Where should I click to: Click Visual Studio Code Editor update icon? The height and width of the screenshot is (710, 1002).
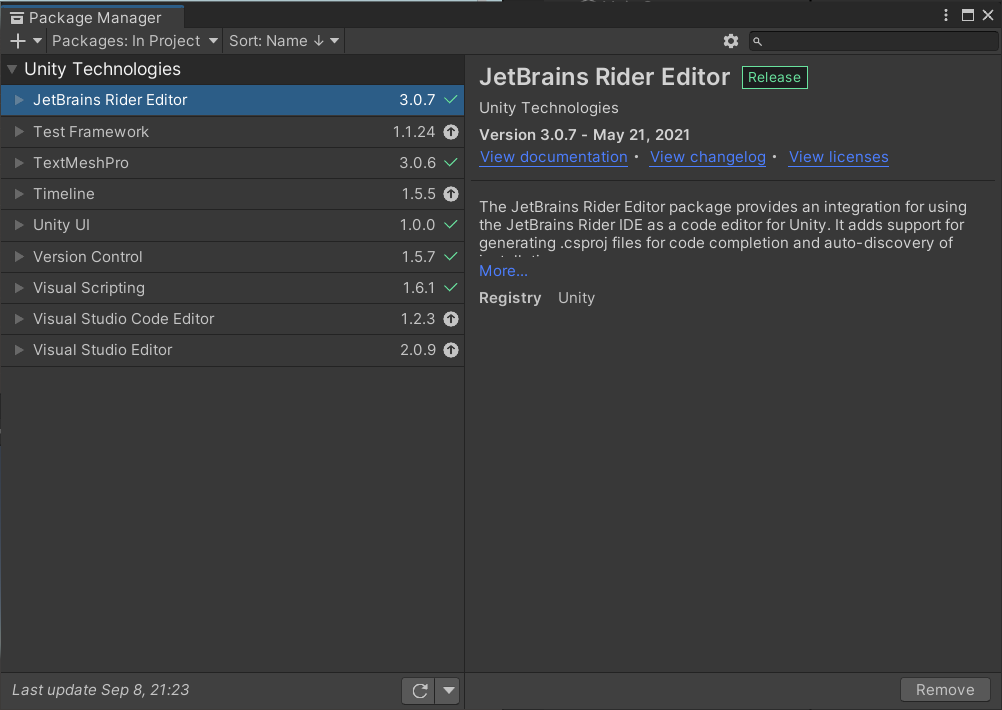[x=451, y=318]
